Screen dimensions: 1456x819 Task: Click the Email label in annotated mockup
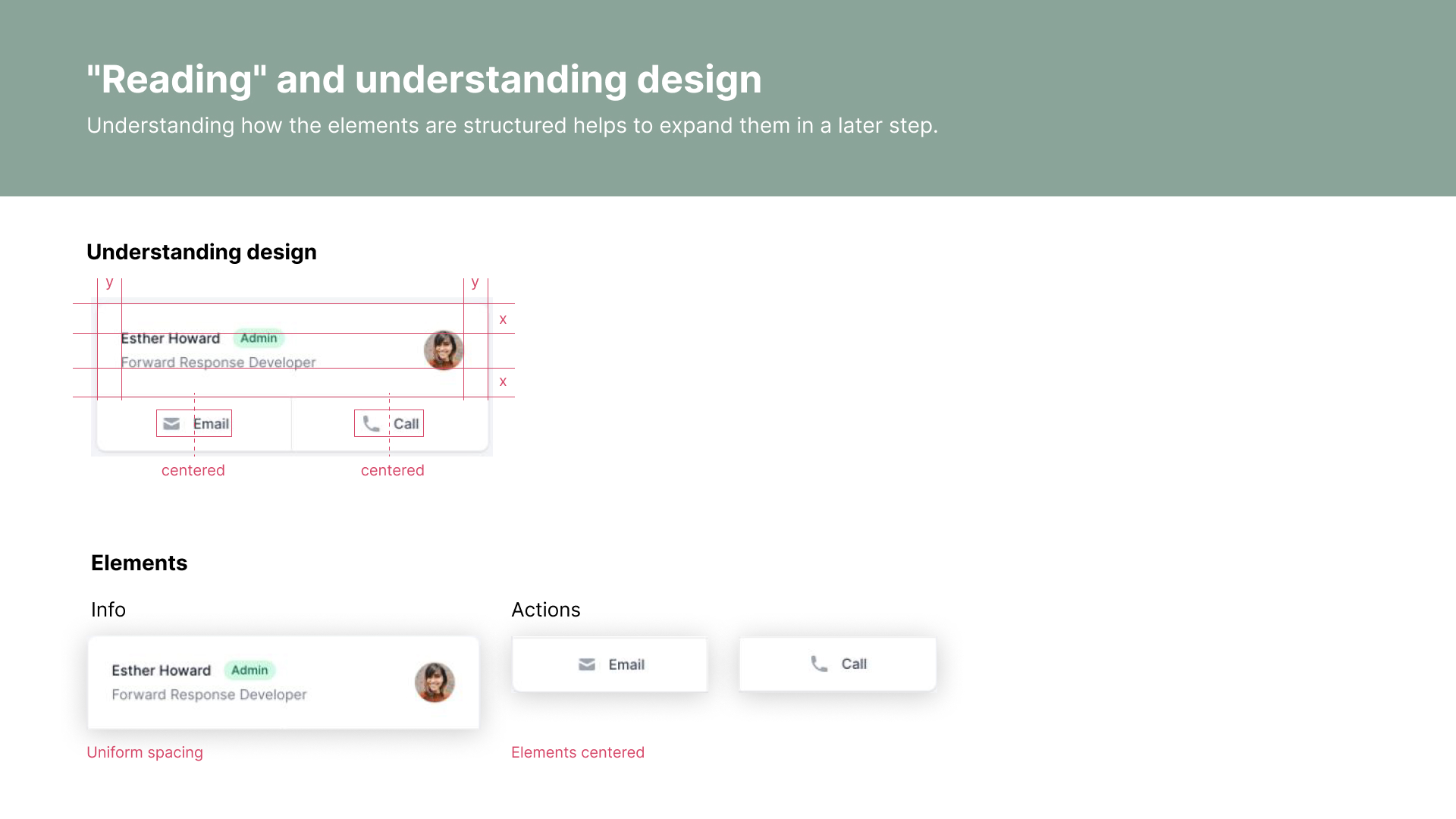211,424
